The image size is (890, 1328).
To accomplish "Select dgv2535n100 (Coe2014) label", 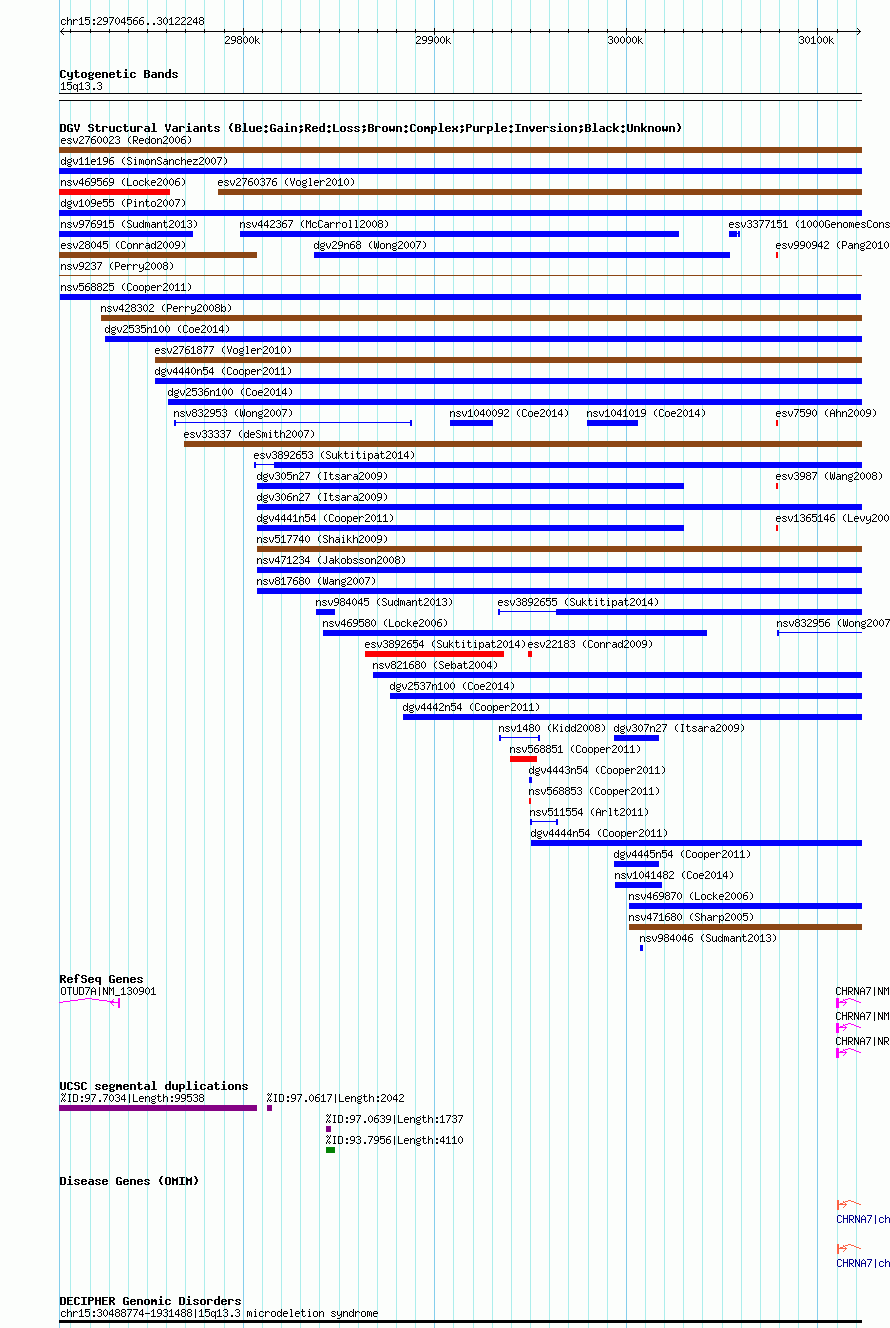I will (167, 329).
